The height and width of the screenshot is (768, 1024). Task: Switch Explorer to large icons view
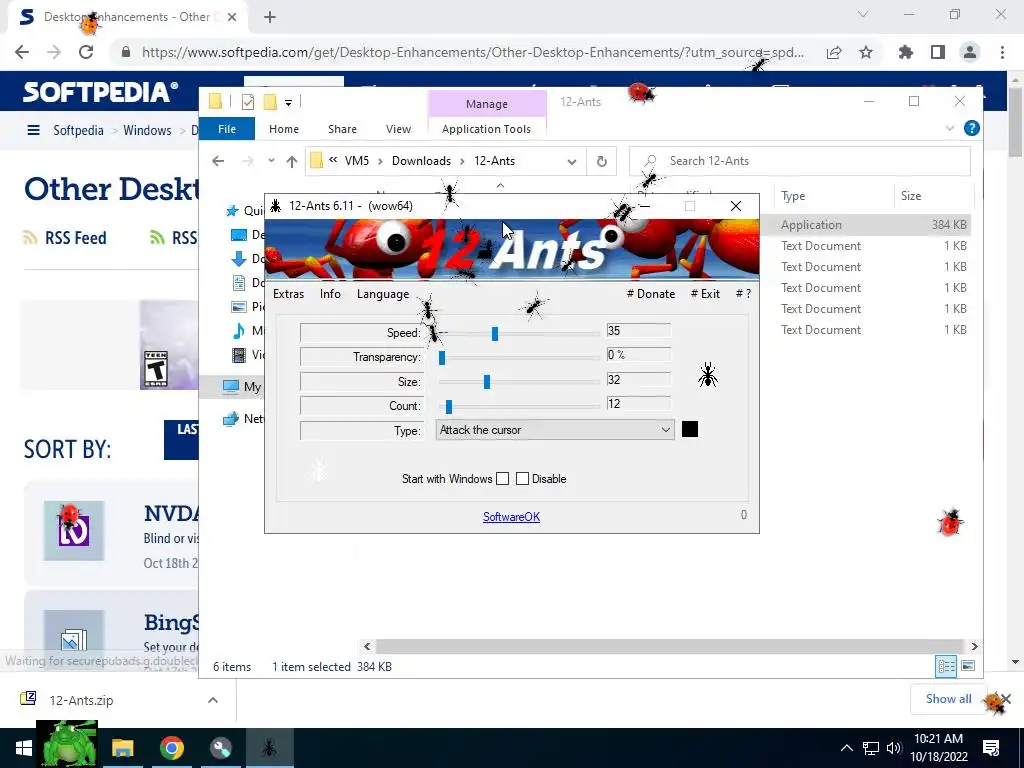click(968, 666)
